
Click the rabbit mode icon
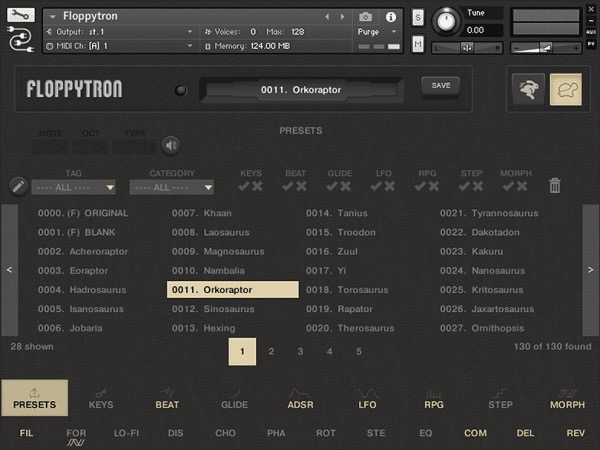[x=528, y=89]
